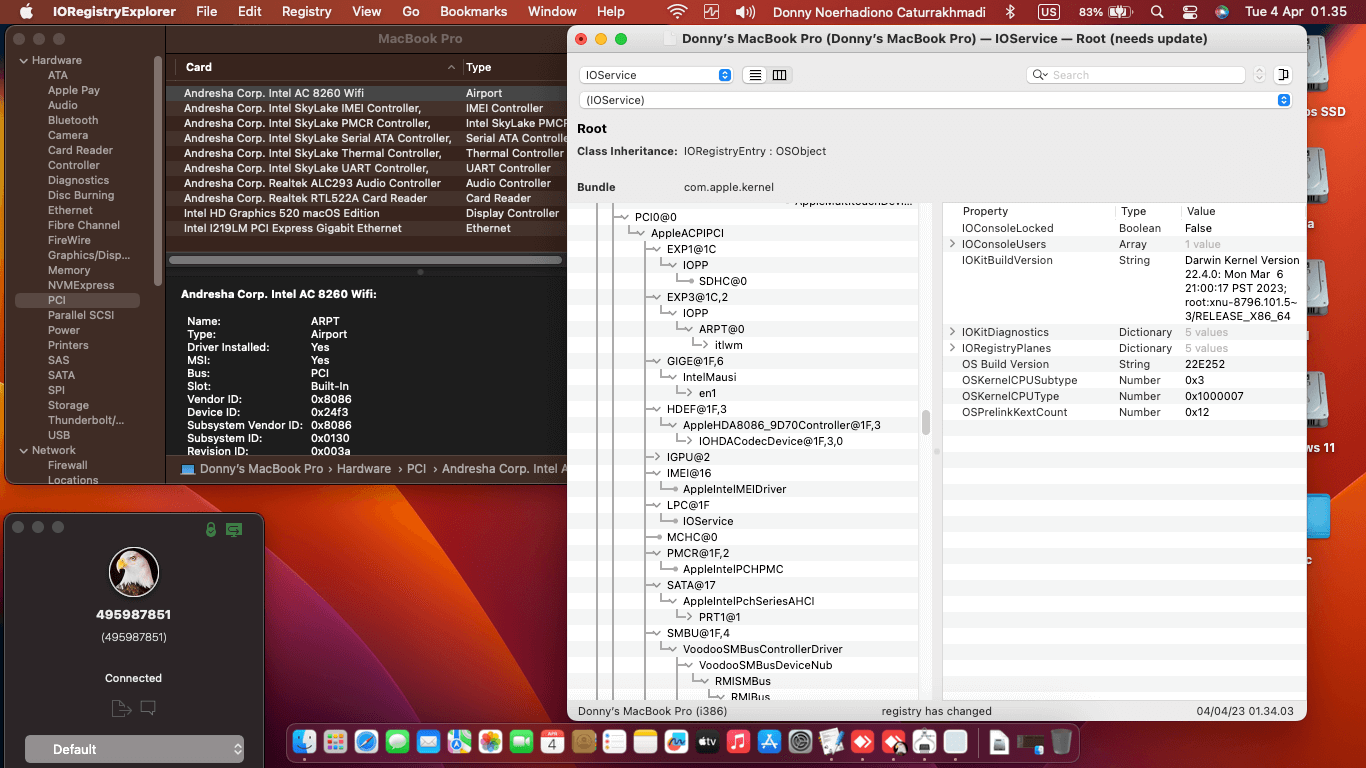Open Photos from the Dock
This screenshot has height=768, width=1366.
coord(490,742)
